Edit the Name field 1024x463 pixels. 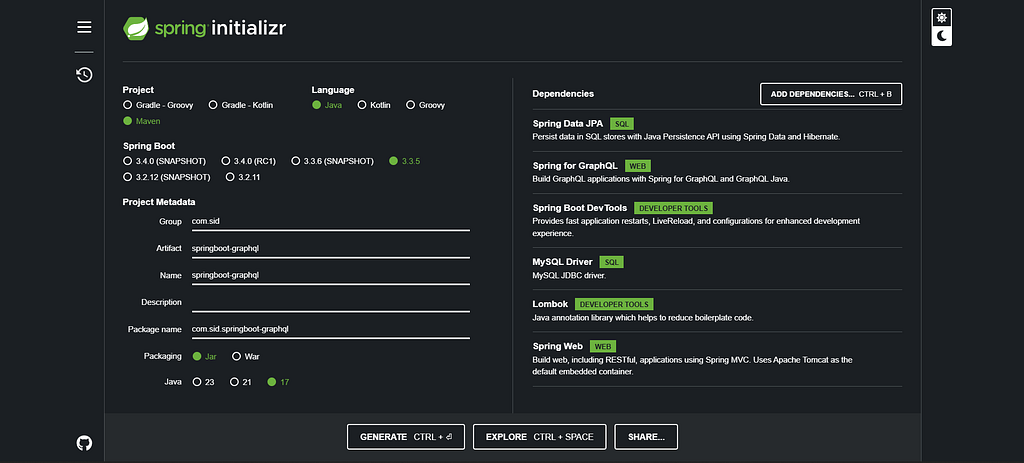click(330, 276)
